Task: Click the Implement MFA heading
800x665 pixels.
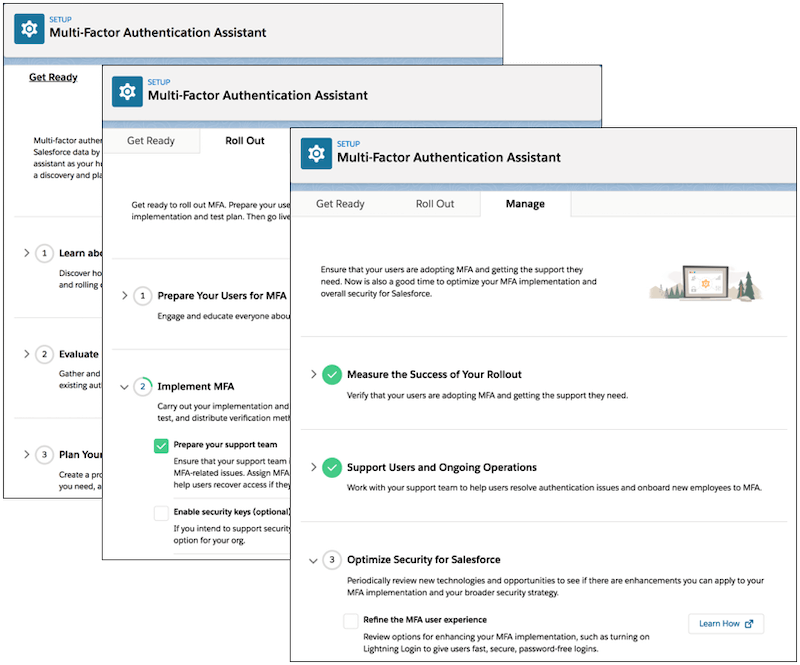Action: click(x=196, y=387)
